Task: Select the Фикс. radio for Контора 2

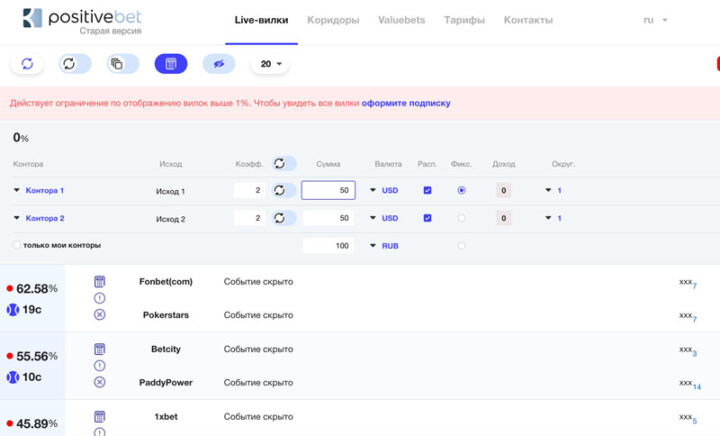Action: [x=461, y=218]
